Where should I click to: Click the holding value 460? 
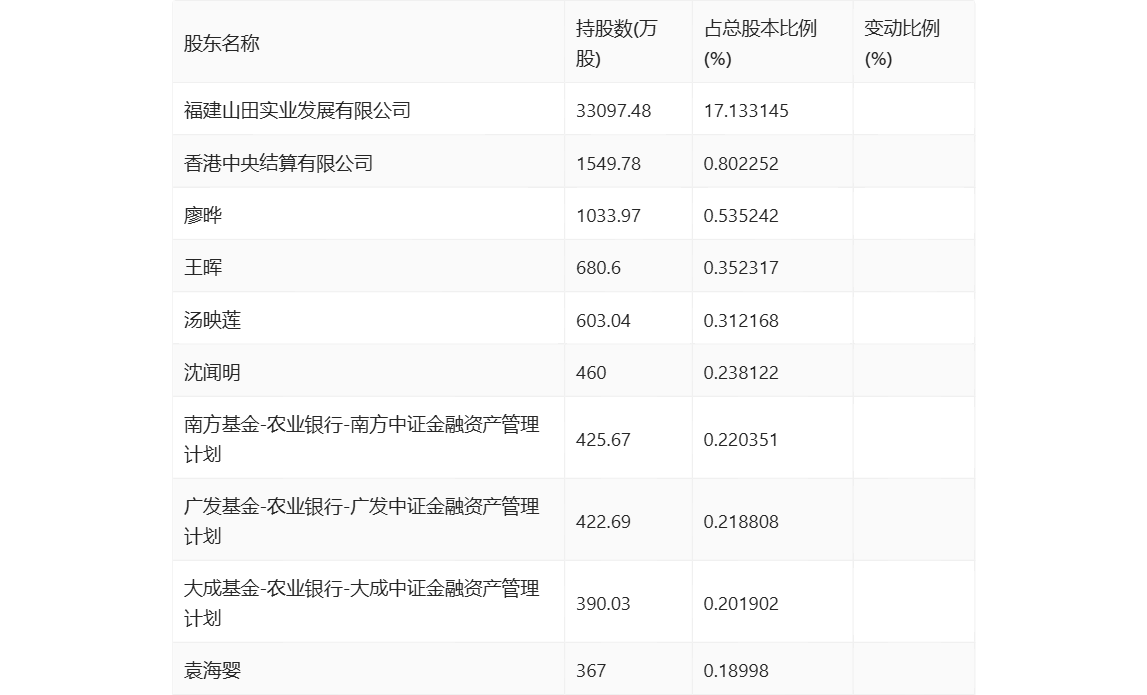point(591,372)
